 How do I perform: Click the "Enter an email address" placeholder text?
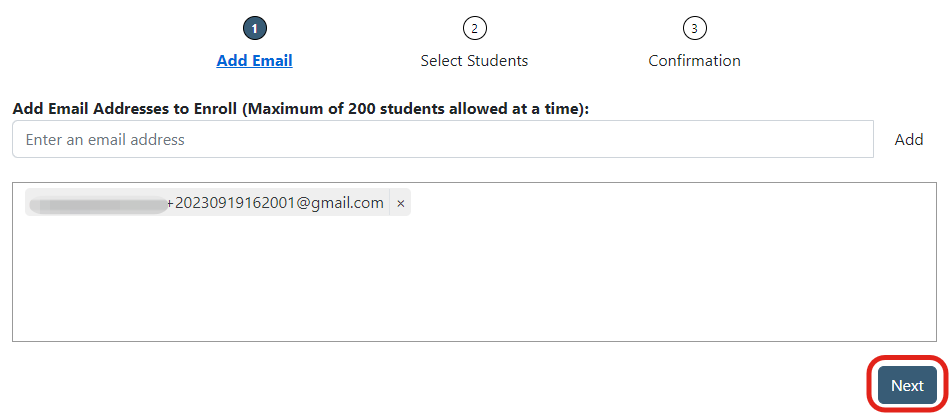105,140
